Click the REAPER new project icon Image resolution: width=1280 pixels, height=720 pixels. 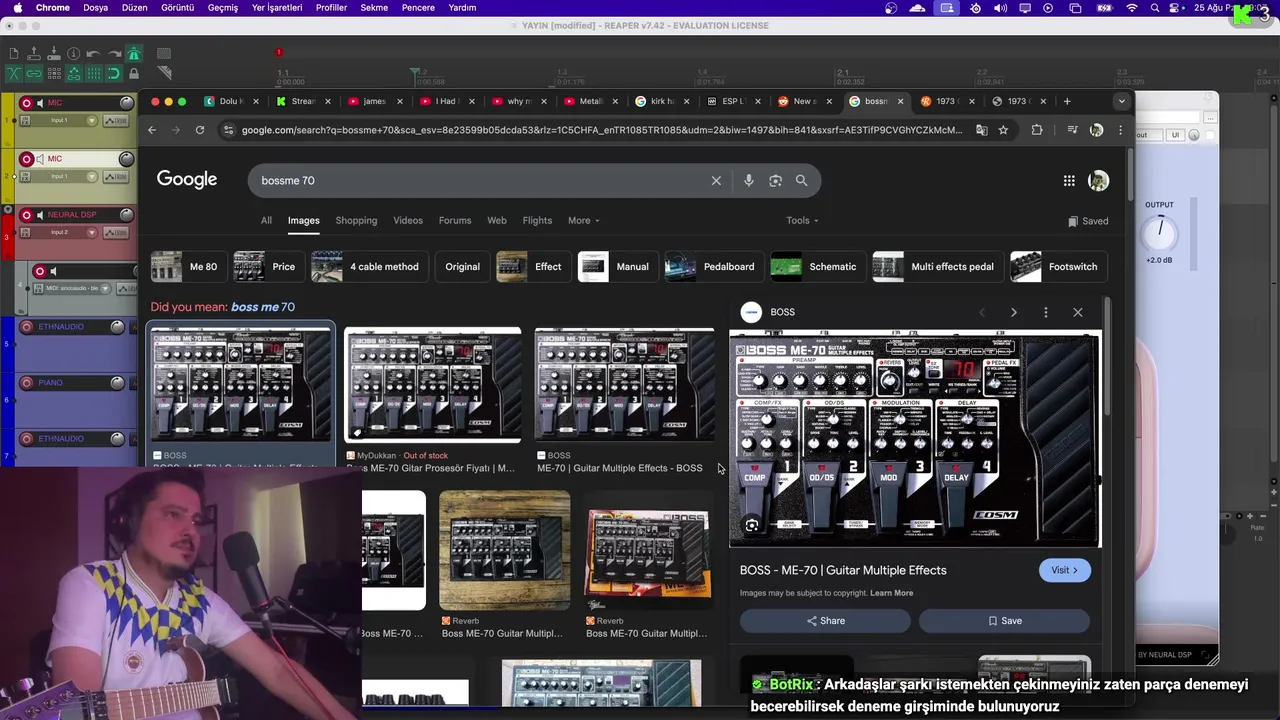[x=14, y=54]
